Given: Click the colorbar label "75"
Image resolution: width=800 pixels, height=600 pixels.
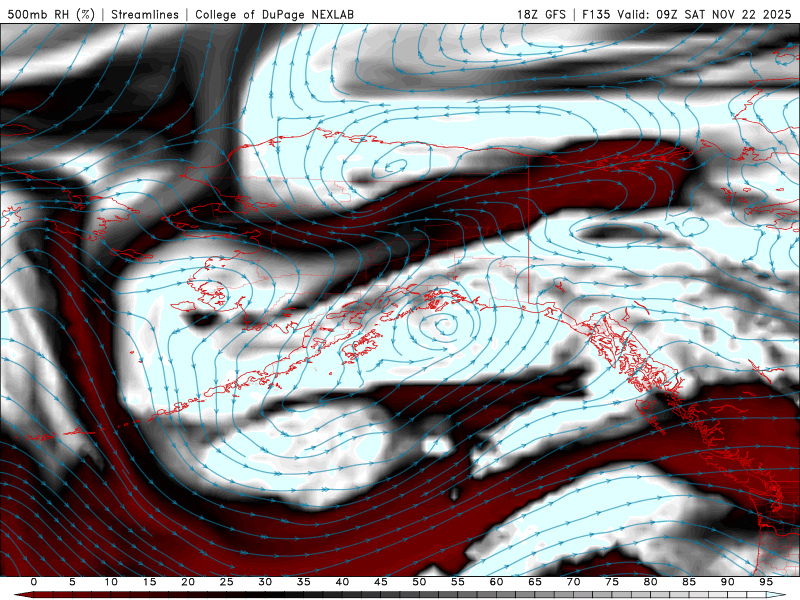Looking at the screenshot, I should point(612,582).
